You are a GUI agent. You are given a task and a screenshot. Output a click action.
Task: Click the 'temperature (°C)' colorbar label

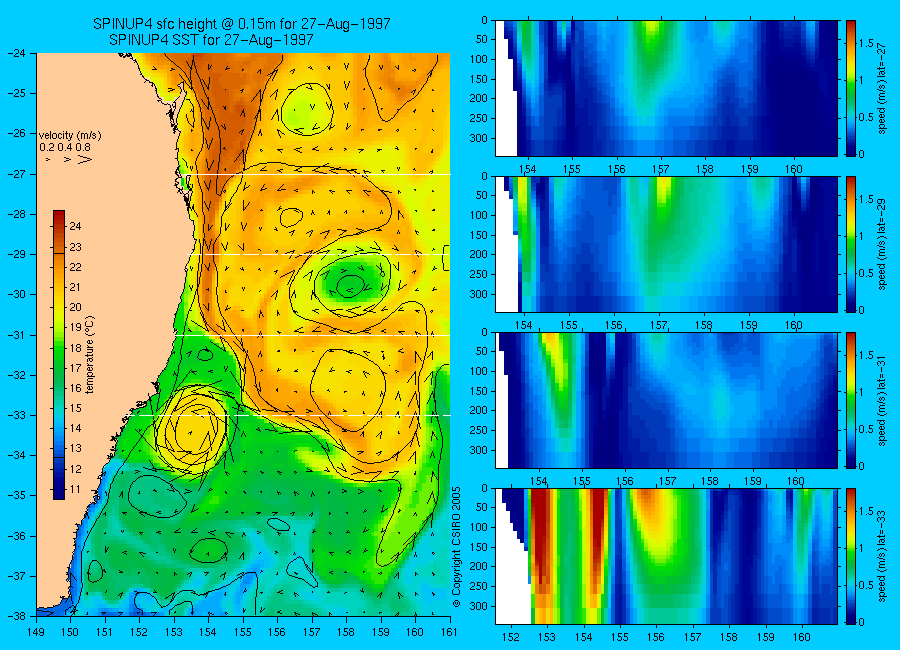pyautogui.click(x=90, y=355)
